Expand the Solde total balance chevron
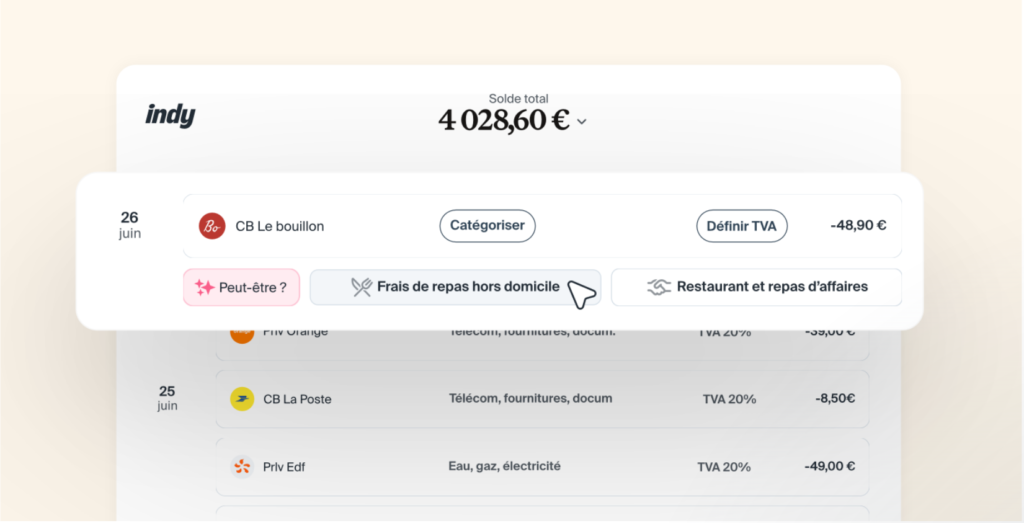The image size is (1024, 523). (581, 121)
